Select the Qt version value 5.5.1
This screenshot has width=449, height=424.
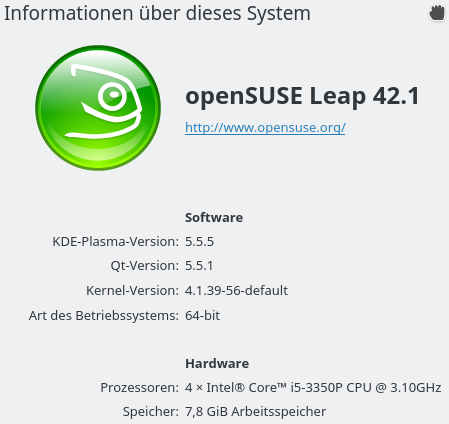(199, 266)
